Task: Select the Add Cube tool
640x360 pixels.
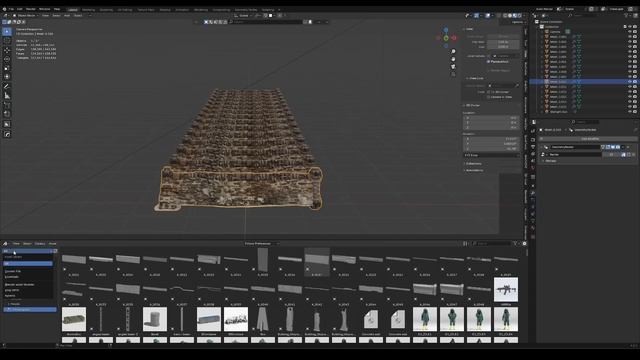Action: coord(7,105)
